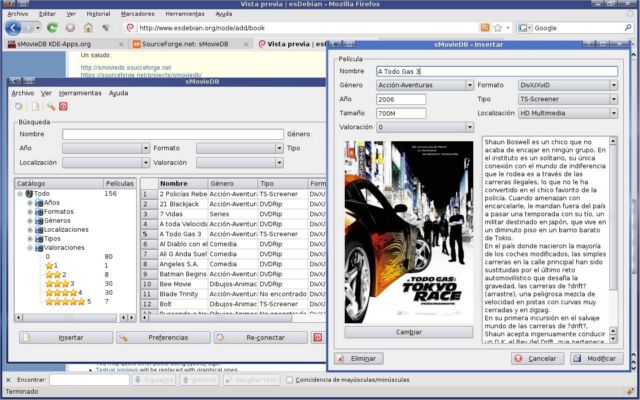The width and height of the screenshot is (640, 400).
Task: Expand the Localizaciones tree node
Action: 30,229
